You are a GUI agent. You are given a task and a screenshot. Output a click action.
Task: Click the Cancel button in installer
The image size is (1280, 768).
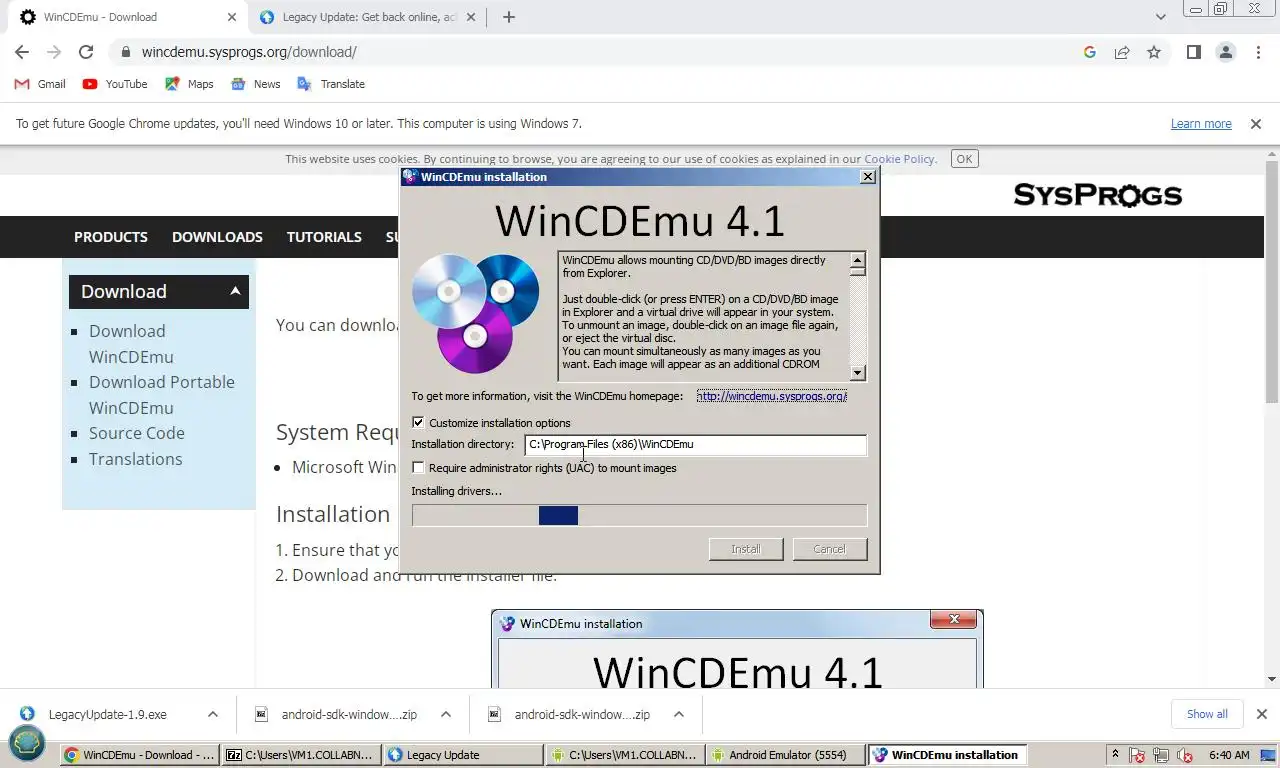pyautogui.click(x=829, y=549)
